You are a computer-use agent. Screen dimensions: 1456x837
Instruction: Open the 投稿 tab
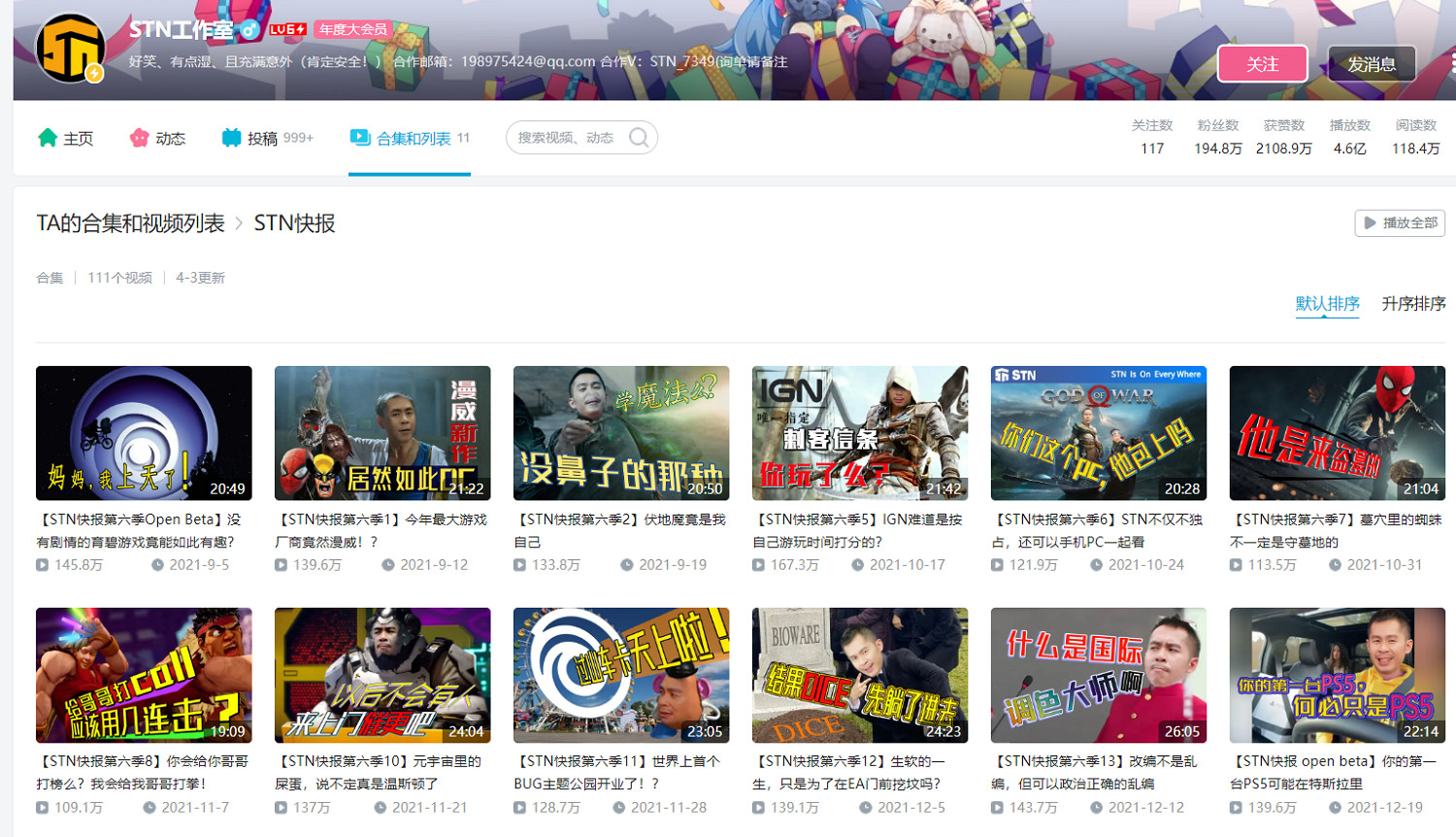263,139
